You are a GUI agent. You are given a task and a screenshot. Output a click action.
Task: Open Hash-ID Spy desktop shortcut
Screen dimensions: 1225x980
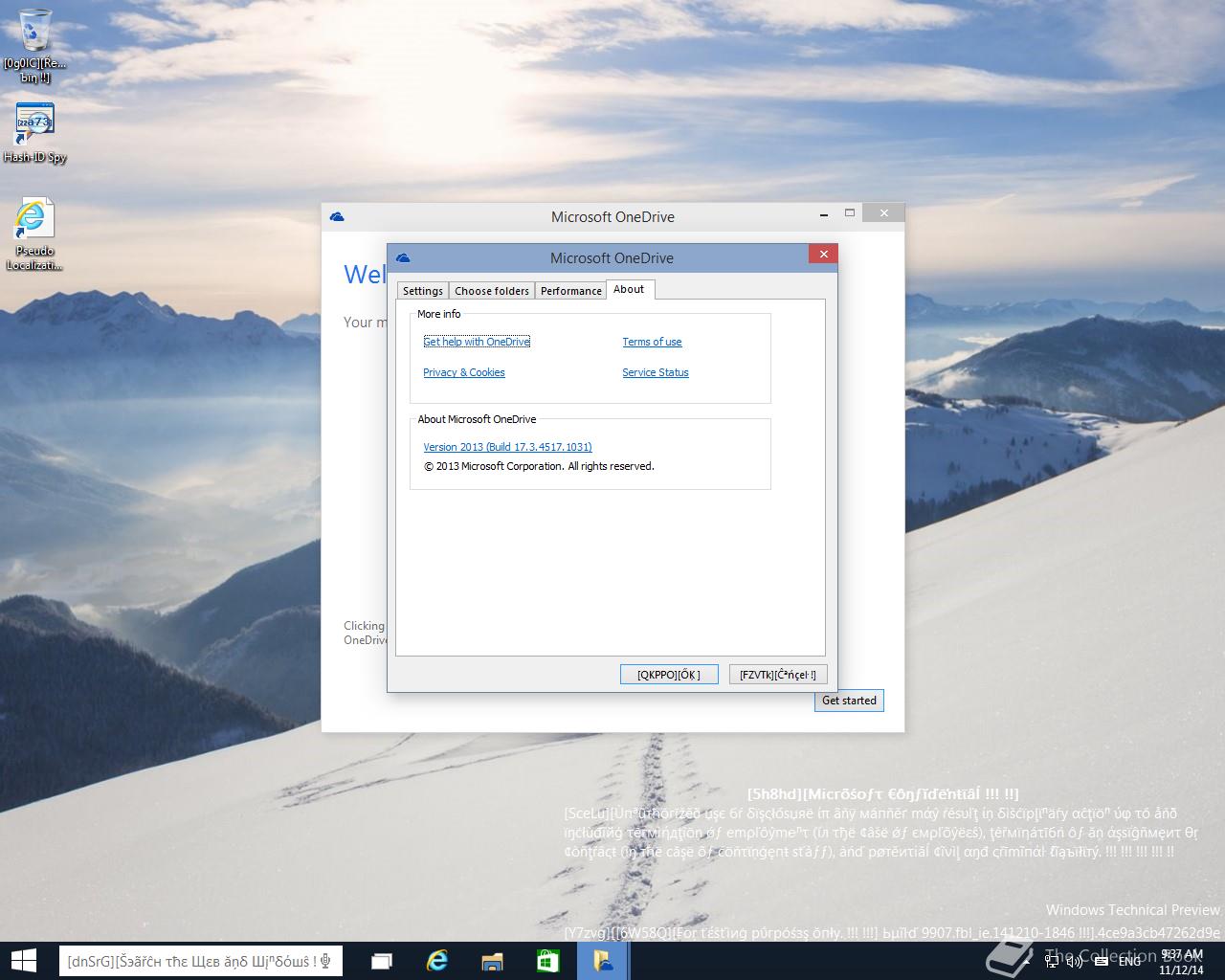pyautogui.click(x=35, y=133)
